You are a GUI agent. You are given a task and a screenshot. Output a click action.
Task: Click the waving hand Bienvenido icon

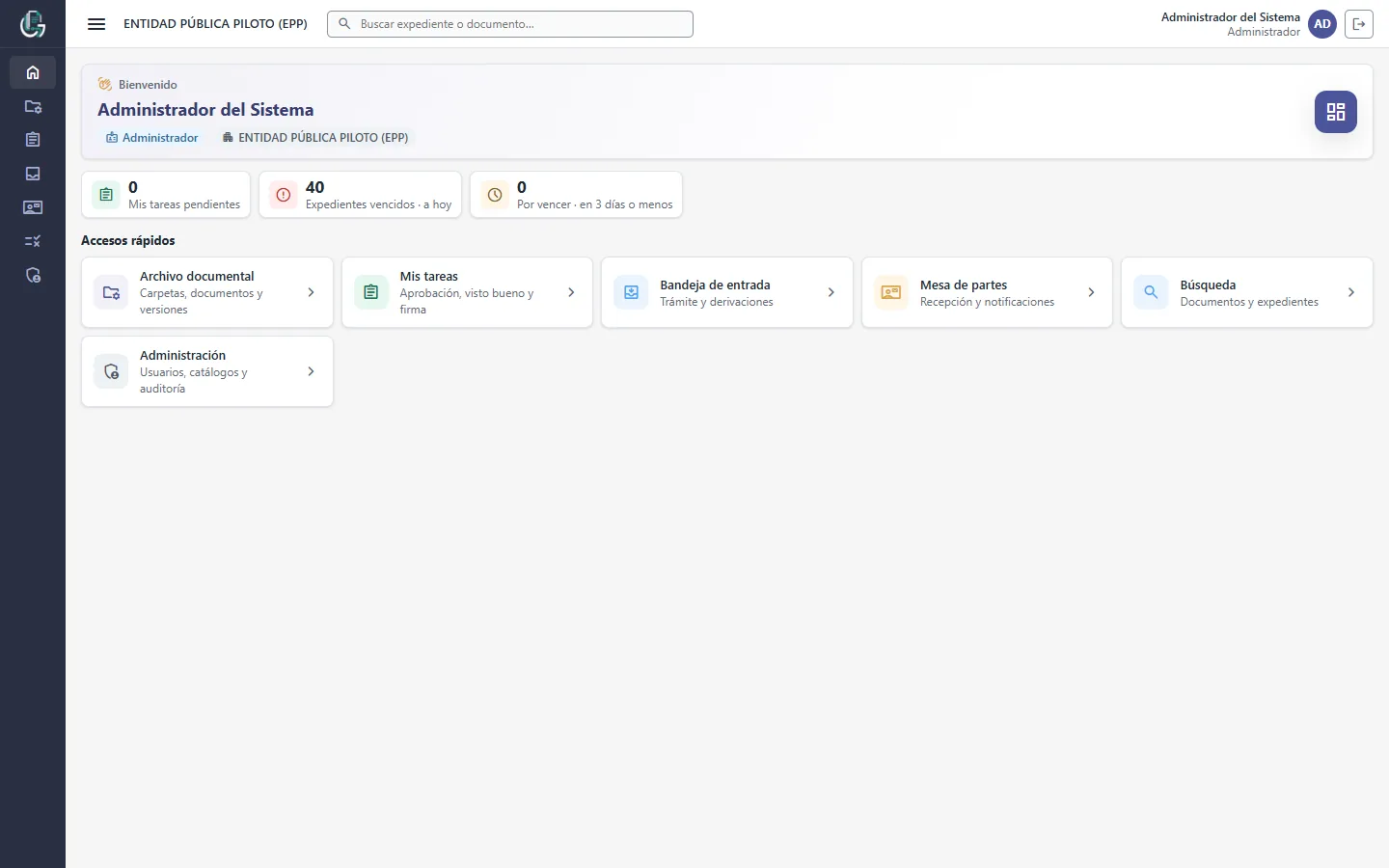point(105,84)
